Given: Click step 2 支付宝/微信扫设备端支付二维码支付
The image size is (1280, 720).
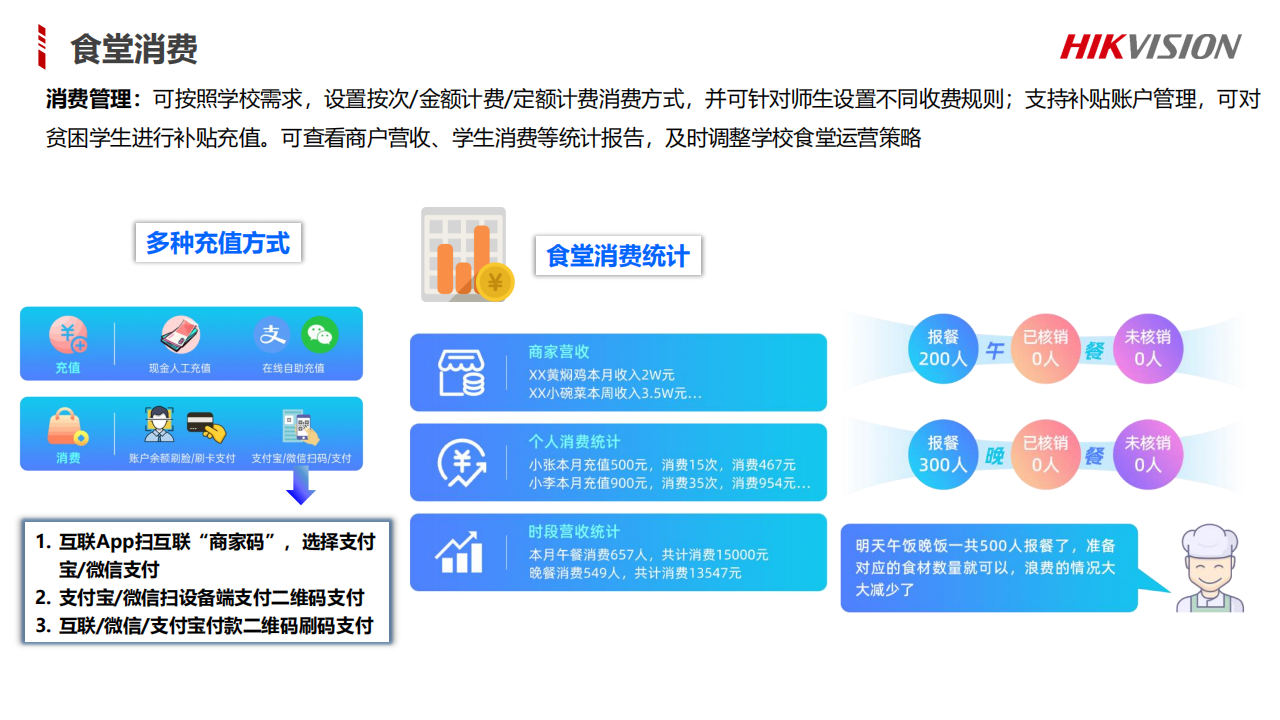Looking at the screenshot, I should click(x=200, y=598).
